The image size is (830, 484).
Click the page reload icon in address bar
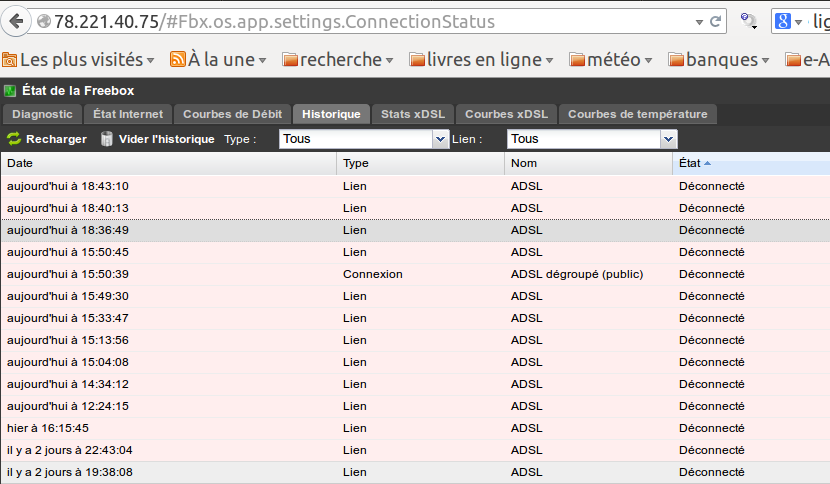point(716,21)
